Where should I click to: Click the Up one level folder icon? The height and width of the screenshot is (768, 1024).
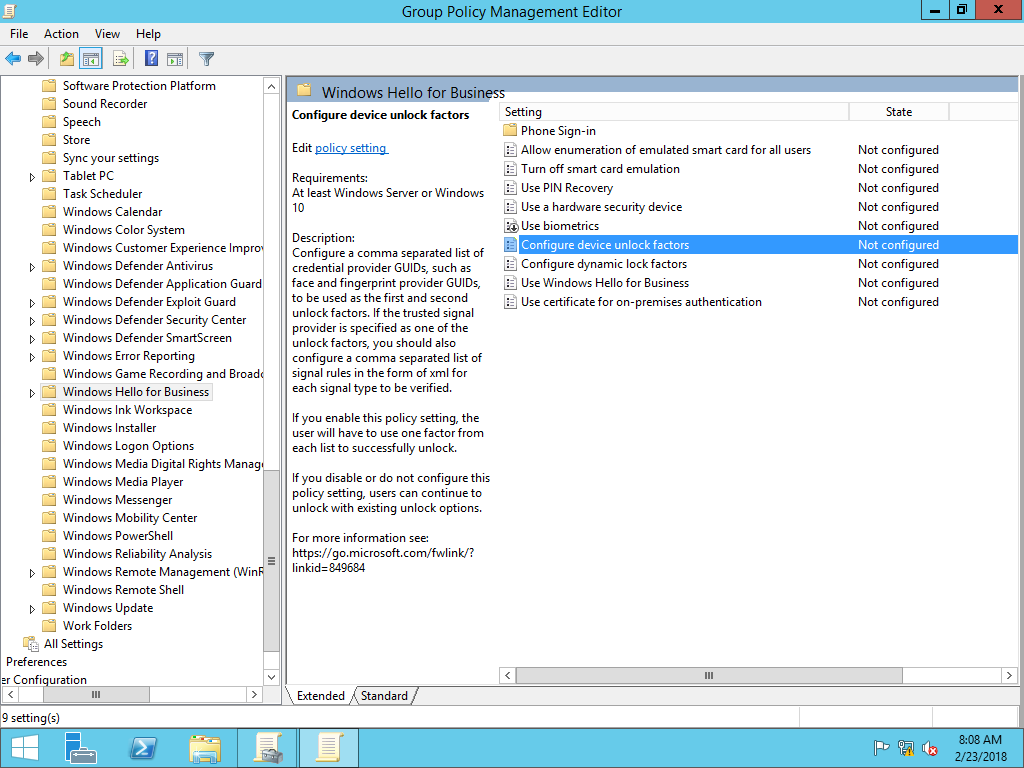67,59
